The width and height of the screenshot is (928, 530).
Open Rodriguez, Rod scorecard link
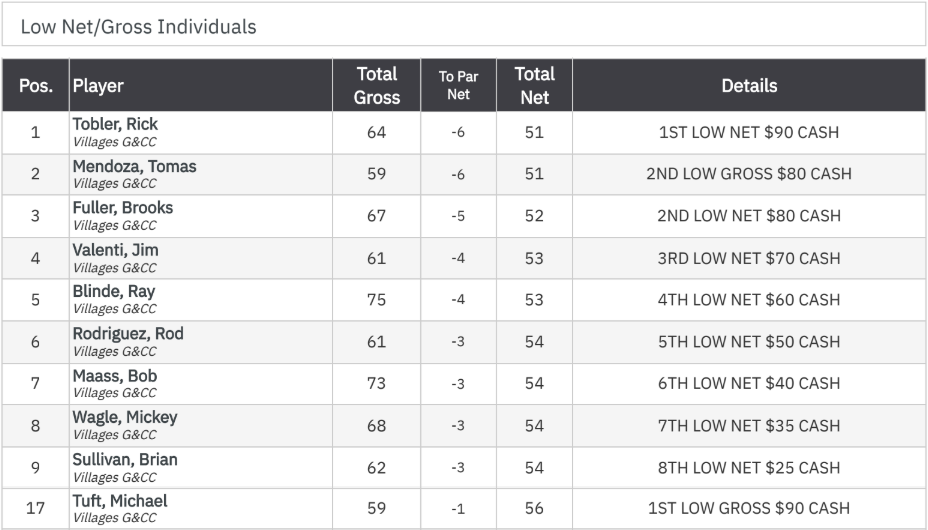point(128,334)
